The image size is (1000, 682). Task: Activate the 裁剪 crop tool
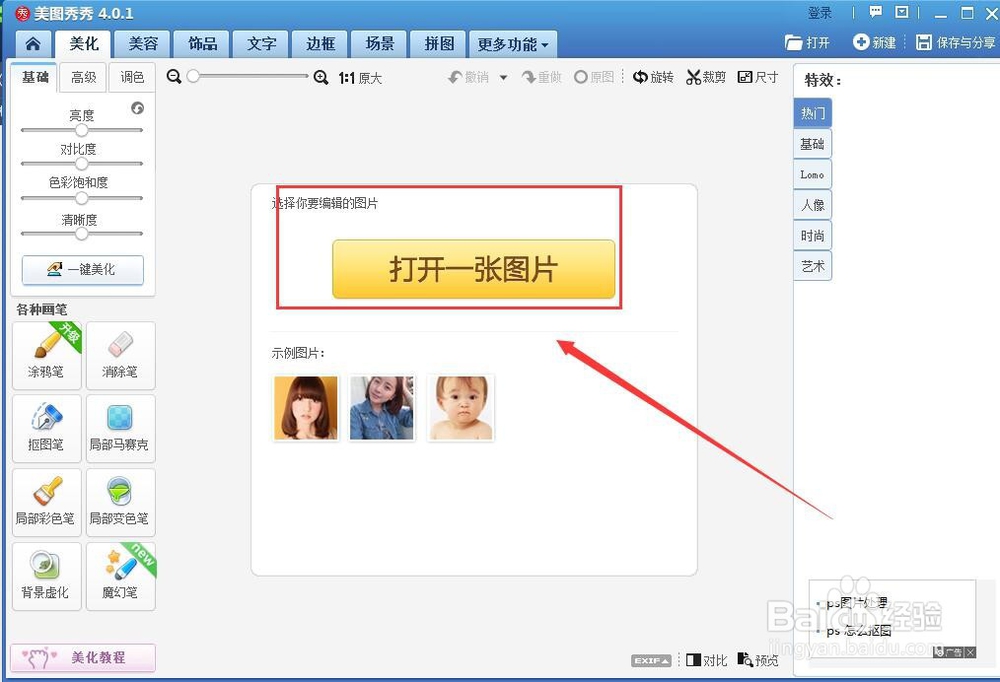click(x=705, y=76)
